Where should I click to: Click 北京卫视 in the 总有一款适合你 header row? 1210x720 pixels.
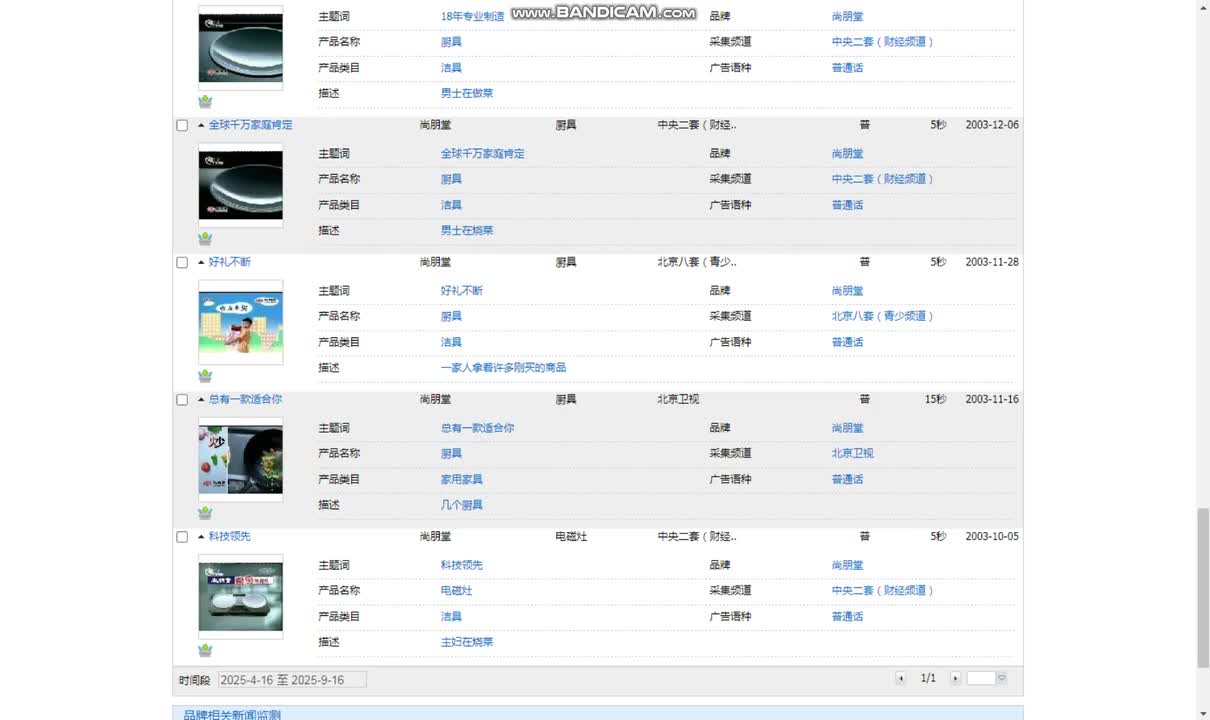click(678, 399)
